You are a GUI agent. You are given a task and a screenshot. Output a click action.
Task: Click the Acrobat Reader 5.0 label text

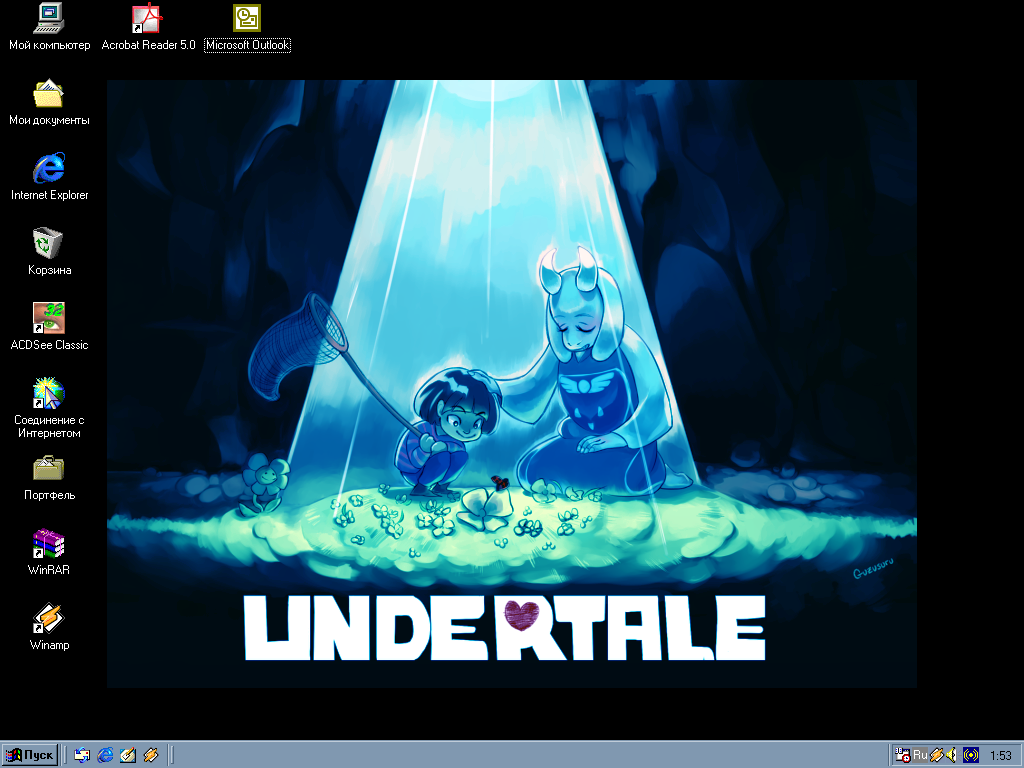coord(148,45)
